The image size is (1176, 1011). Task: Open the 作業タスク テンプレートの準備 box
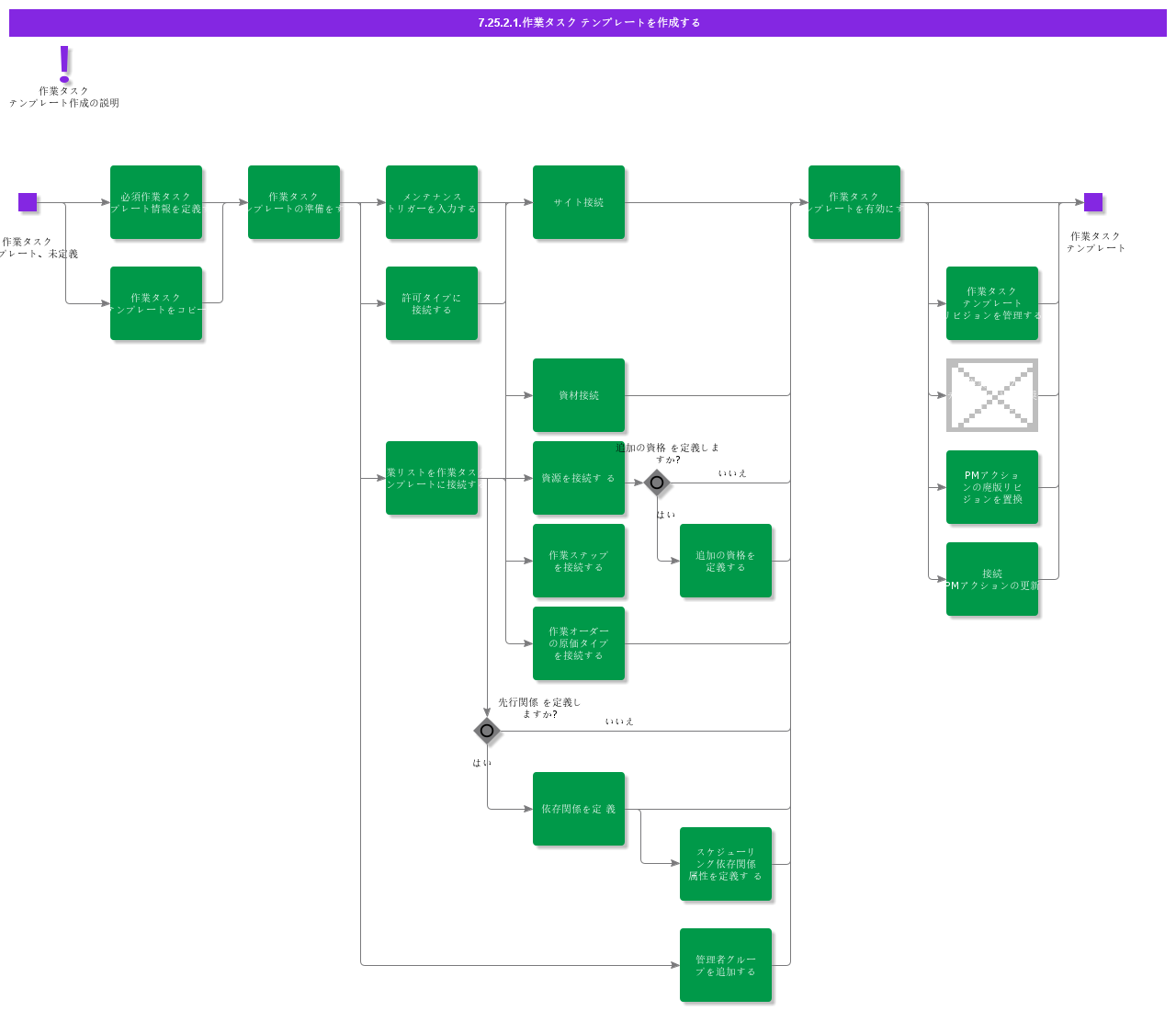[294, 202]
